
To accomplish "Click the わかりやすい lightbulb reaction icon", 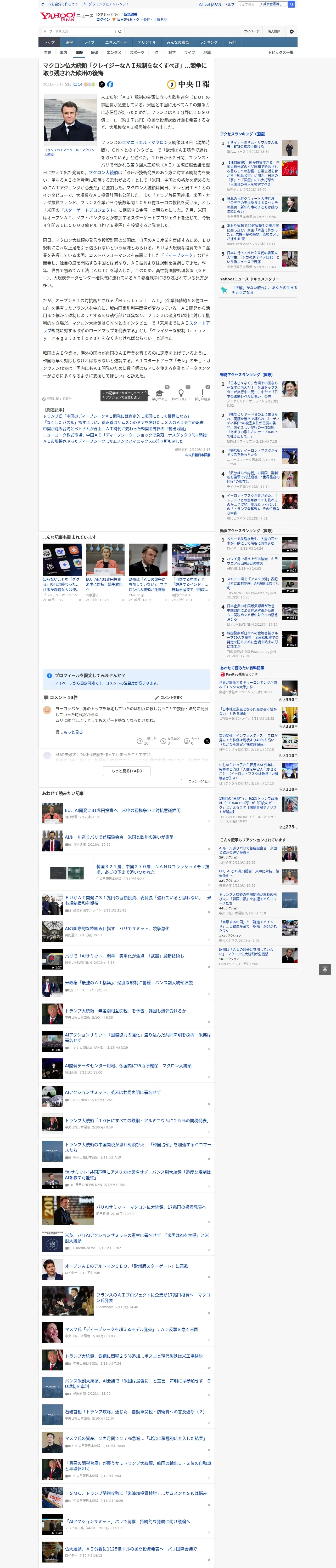I will (x=181, y=393).
